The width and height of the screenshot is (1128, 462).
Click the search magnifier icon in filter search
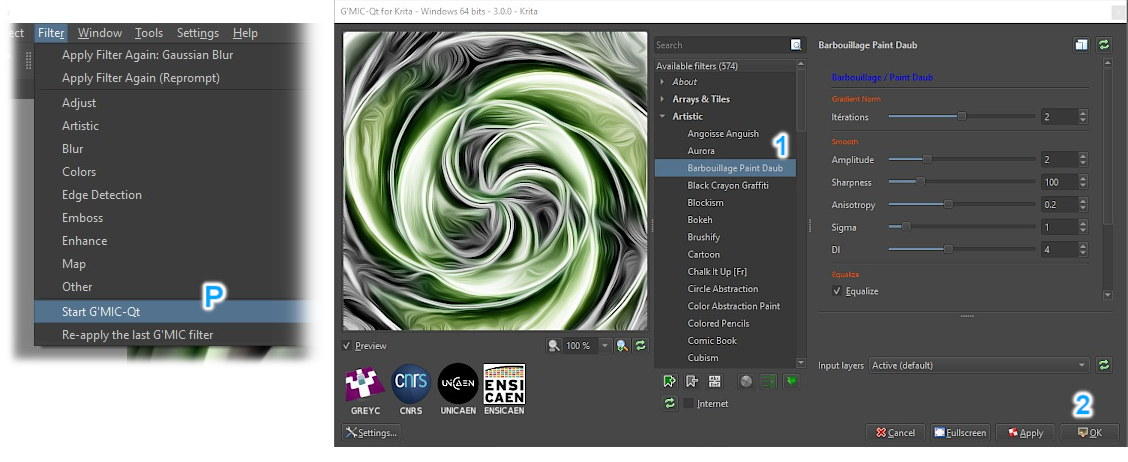(x=796, y=45)
